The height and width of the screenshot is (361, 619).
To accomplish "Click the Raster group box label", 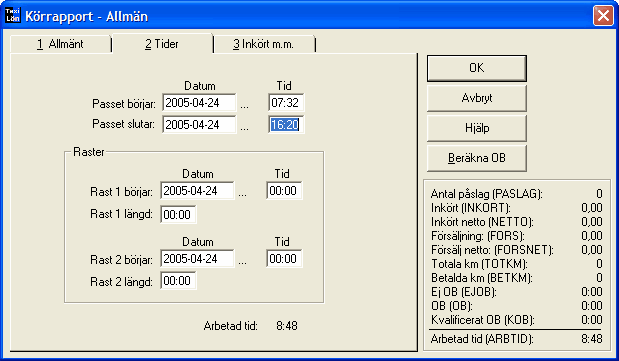I will tap(89, 152).
